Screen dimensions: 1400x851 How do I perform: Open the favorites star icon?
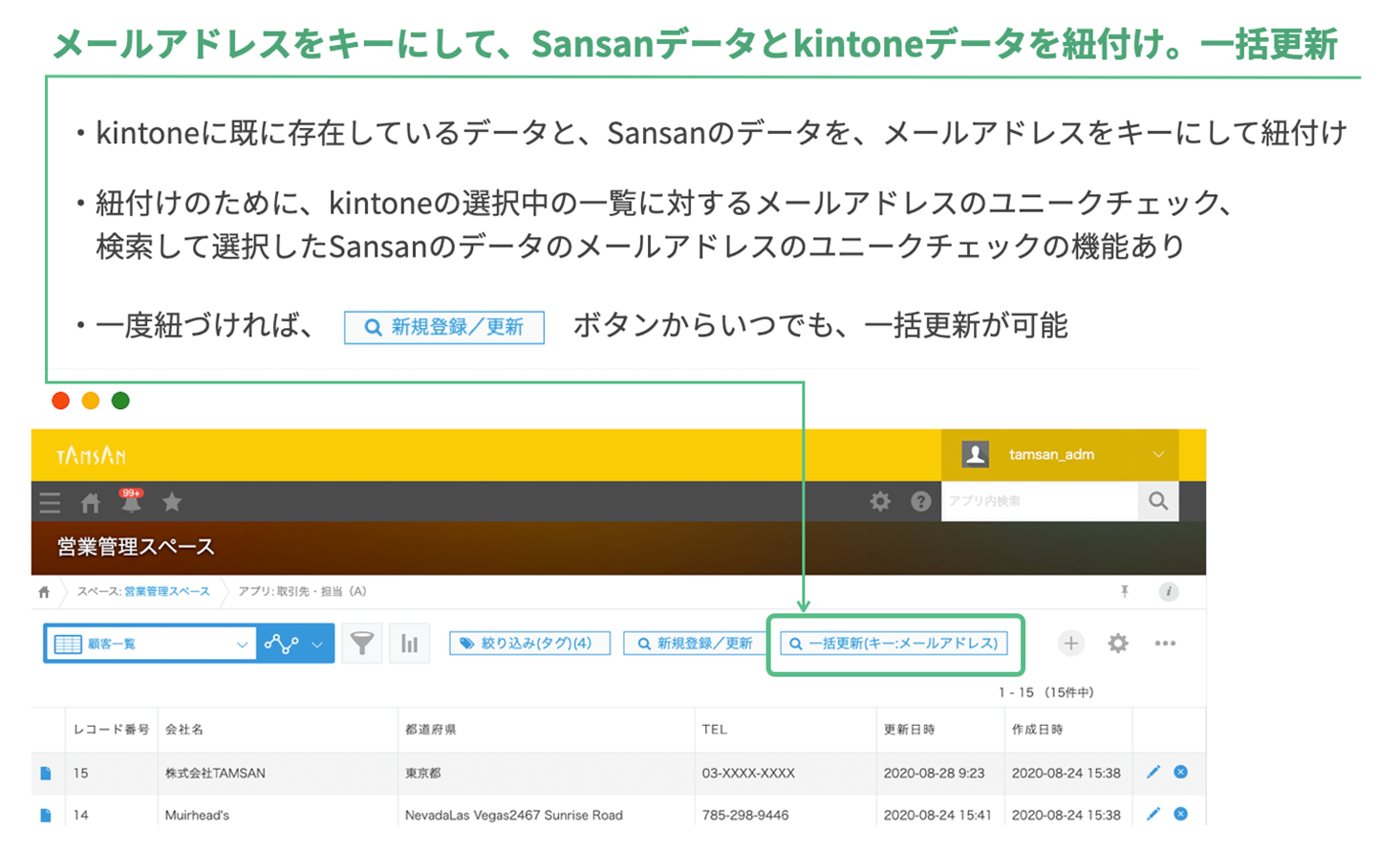(x=172, y=502)
